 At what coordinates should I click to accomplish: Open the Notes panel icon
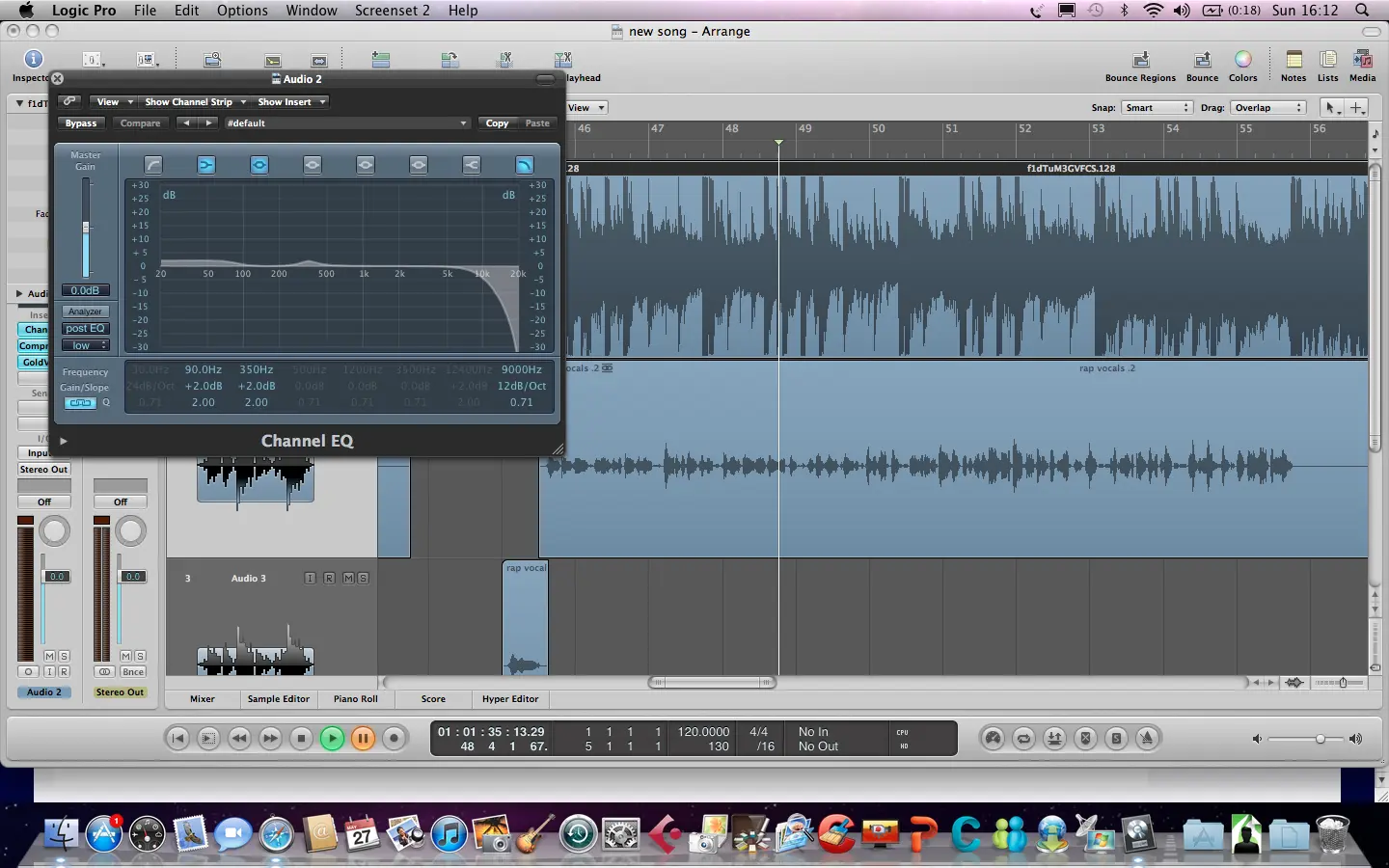1294,60
